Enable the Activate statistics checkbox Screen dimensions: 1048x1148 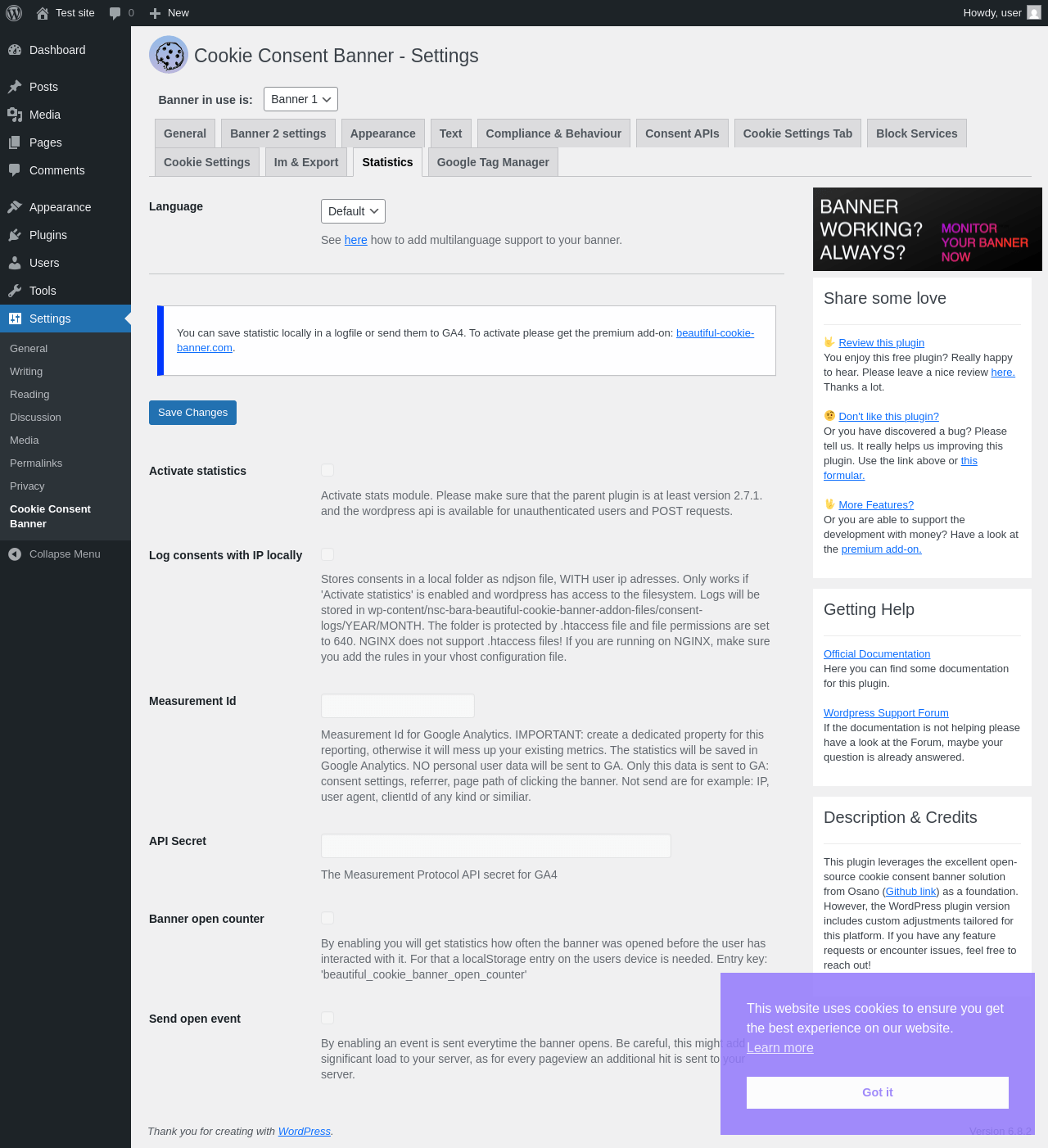coord(327,470)
